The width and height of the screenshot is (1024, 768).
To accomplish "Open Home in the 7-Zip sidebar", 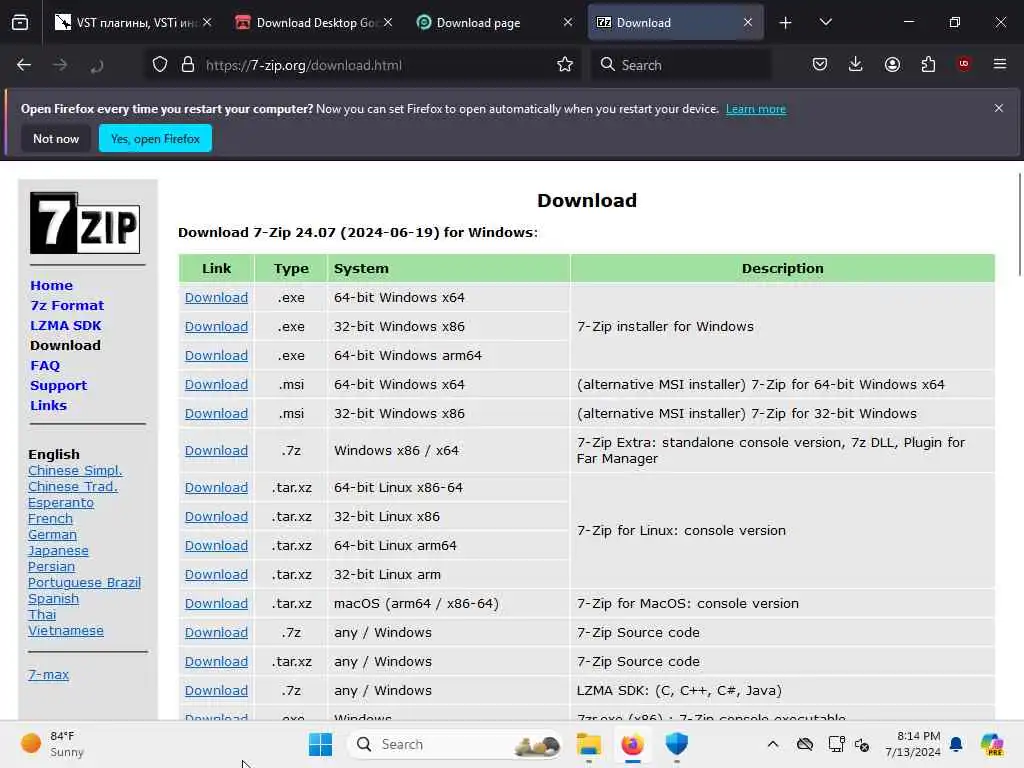I will click(51, 285).
